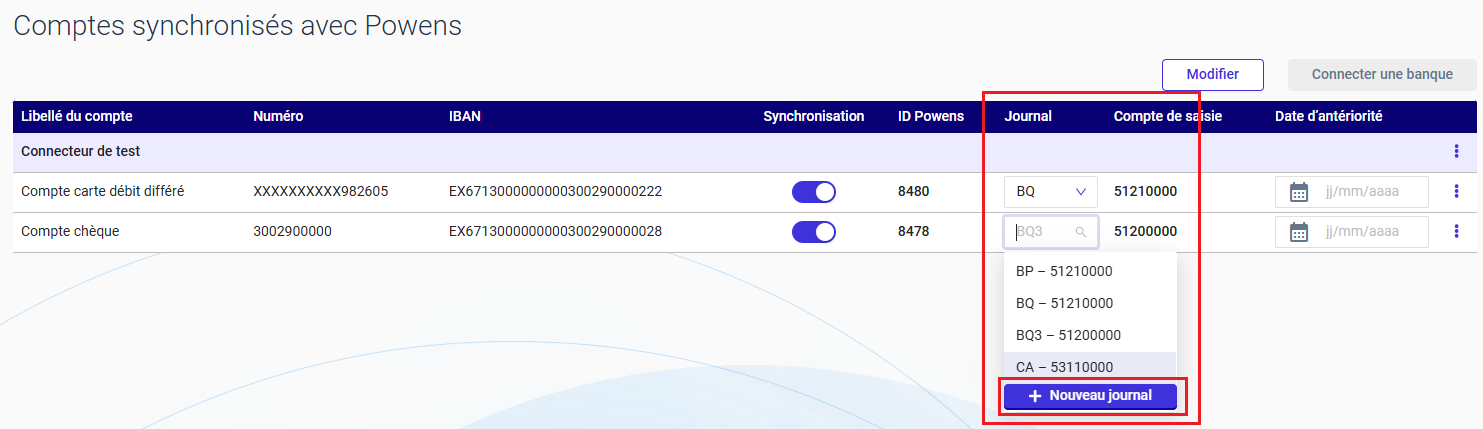Click the Numéro column header

[x=278, y=116]
